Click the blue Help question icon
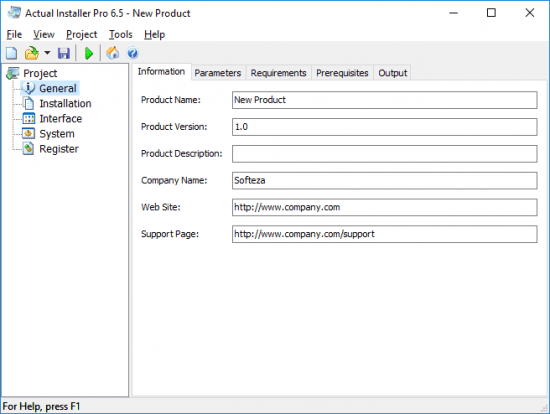This screenshot has height=414, width=550. pyautogui.click(x=133, y=53)
